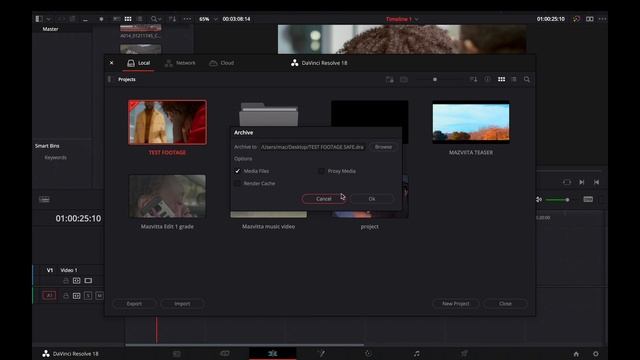Image resolution: width=640 pixels, height=360 pixels.
Task: Open timeline view options icon above timecode
Action: tap(44, 200)
